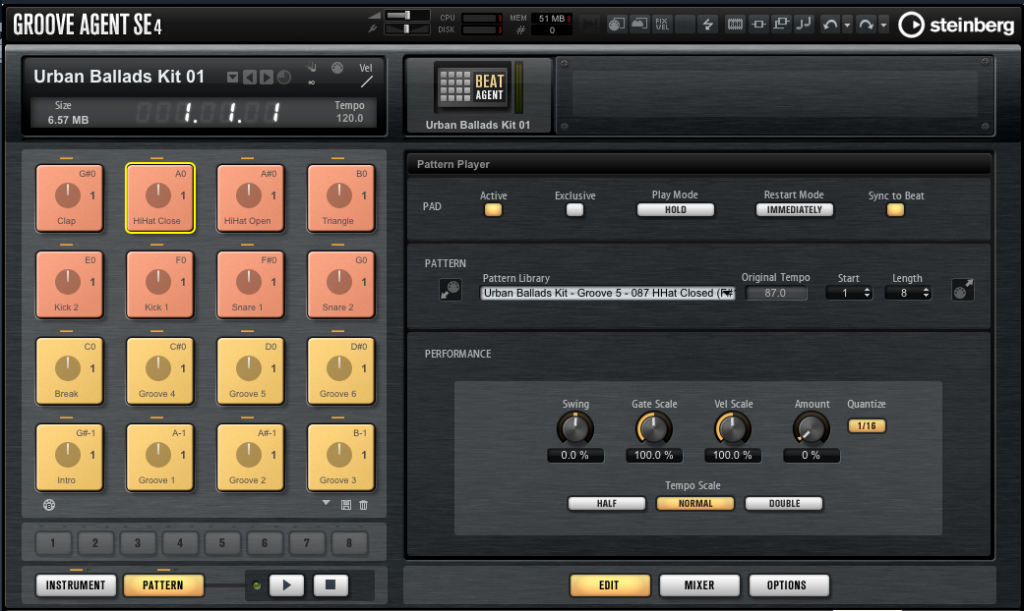The image size is (1024, 611).
Task: Click the Original Tempo value field
Action: point(775,293)
